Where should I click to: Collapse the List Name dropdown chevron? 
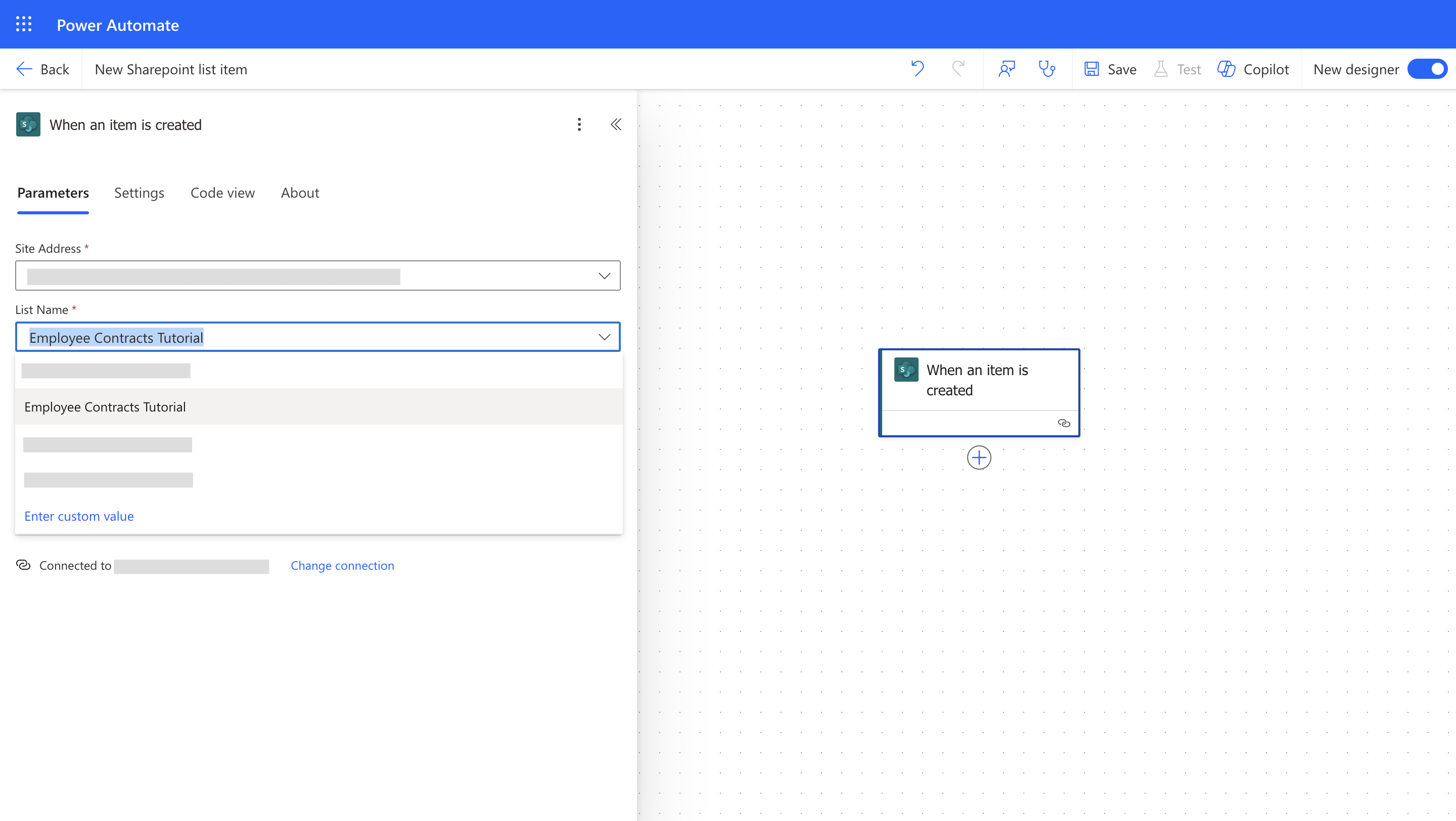[x=604, y=337]
